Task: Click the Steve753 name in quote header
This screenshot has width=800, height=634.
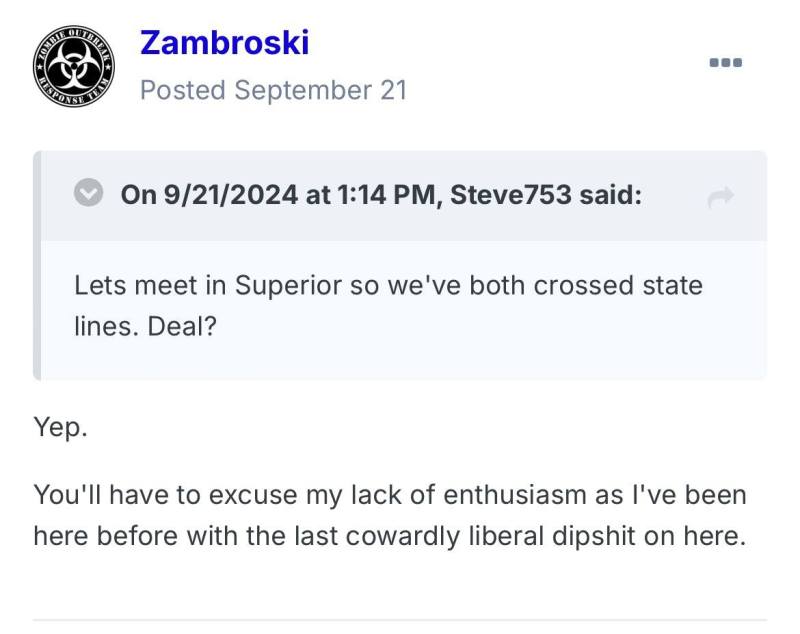Action: [511, 194]
